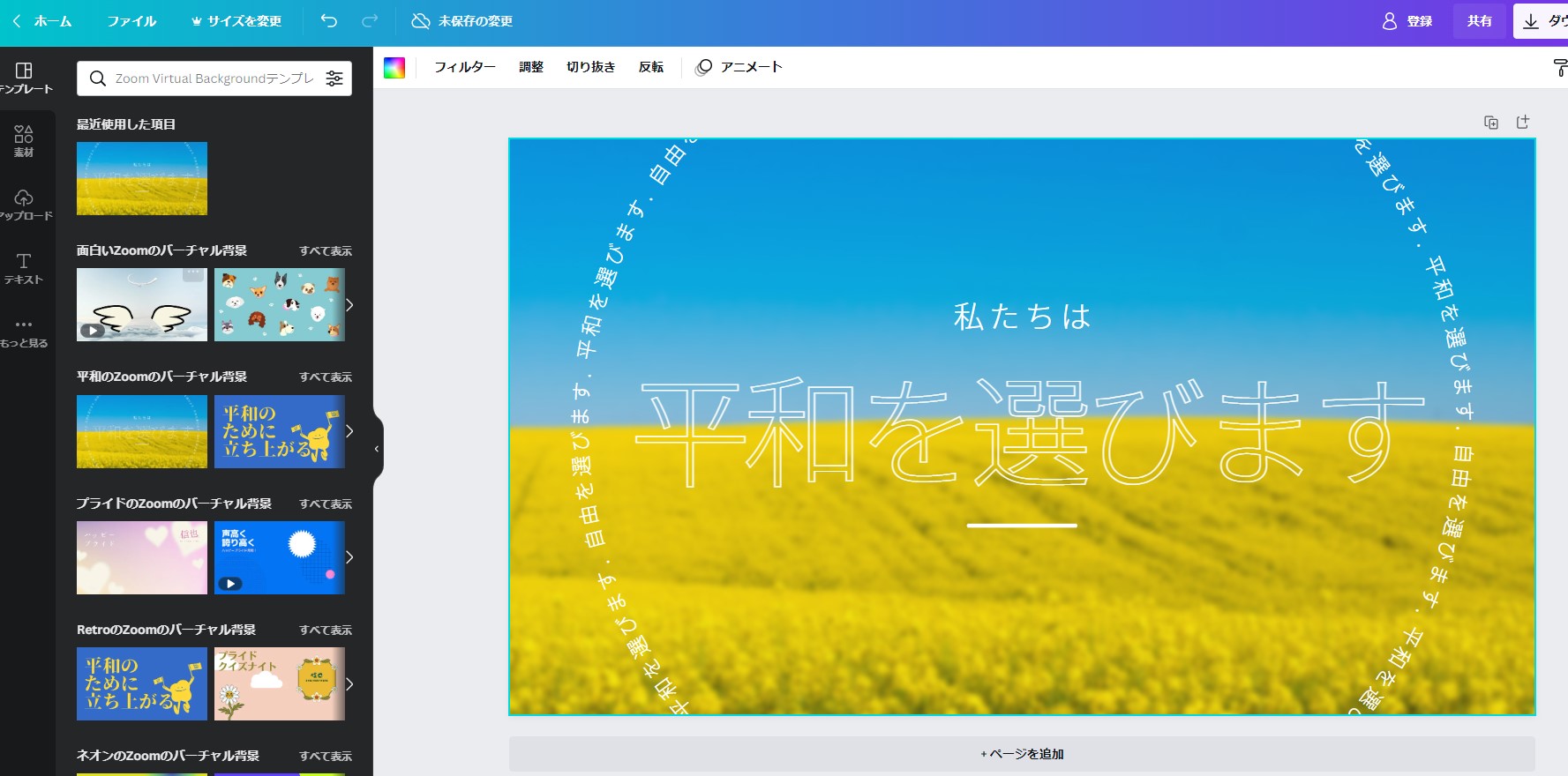Open the 調整 adjust options

point(531,67)
